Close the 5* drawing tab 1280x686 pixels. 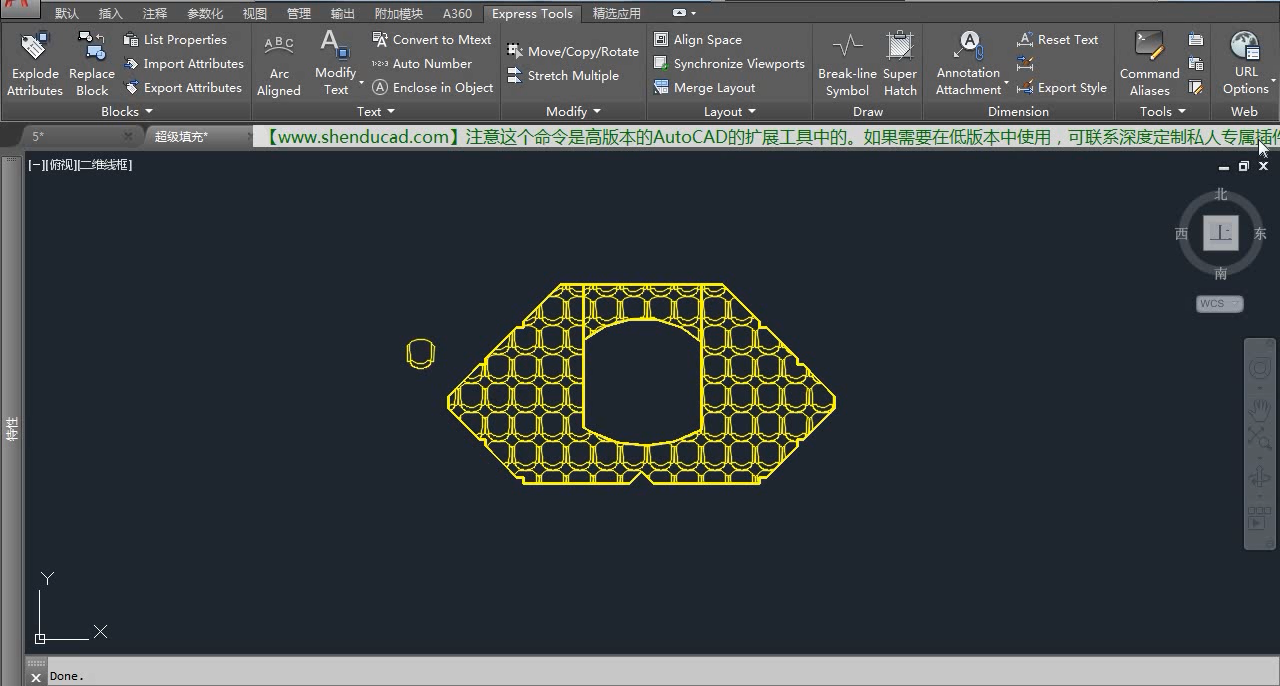[128, 136]
